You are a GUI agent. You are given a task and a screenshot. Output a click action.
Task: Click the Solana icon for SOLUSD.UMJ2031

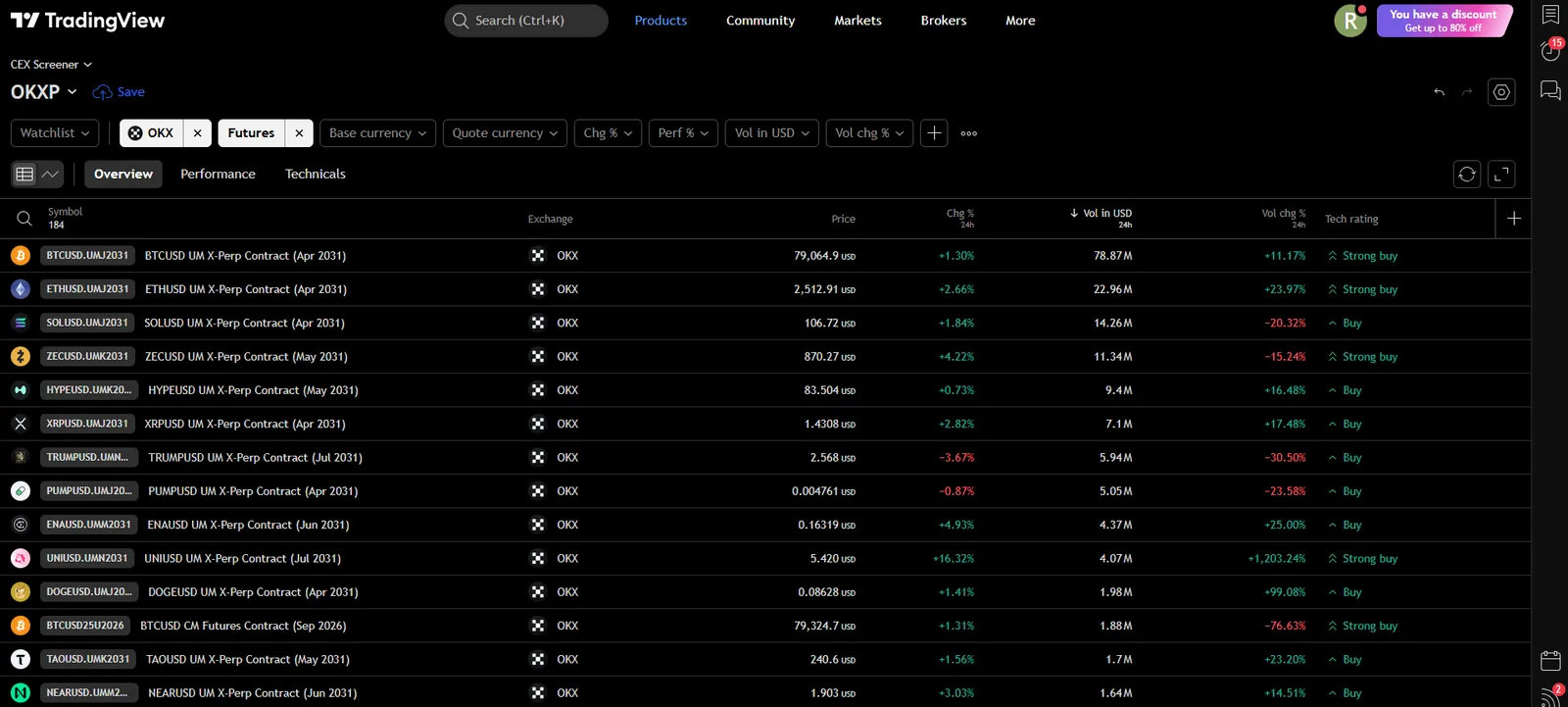[x=21, y=323]
